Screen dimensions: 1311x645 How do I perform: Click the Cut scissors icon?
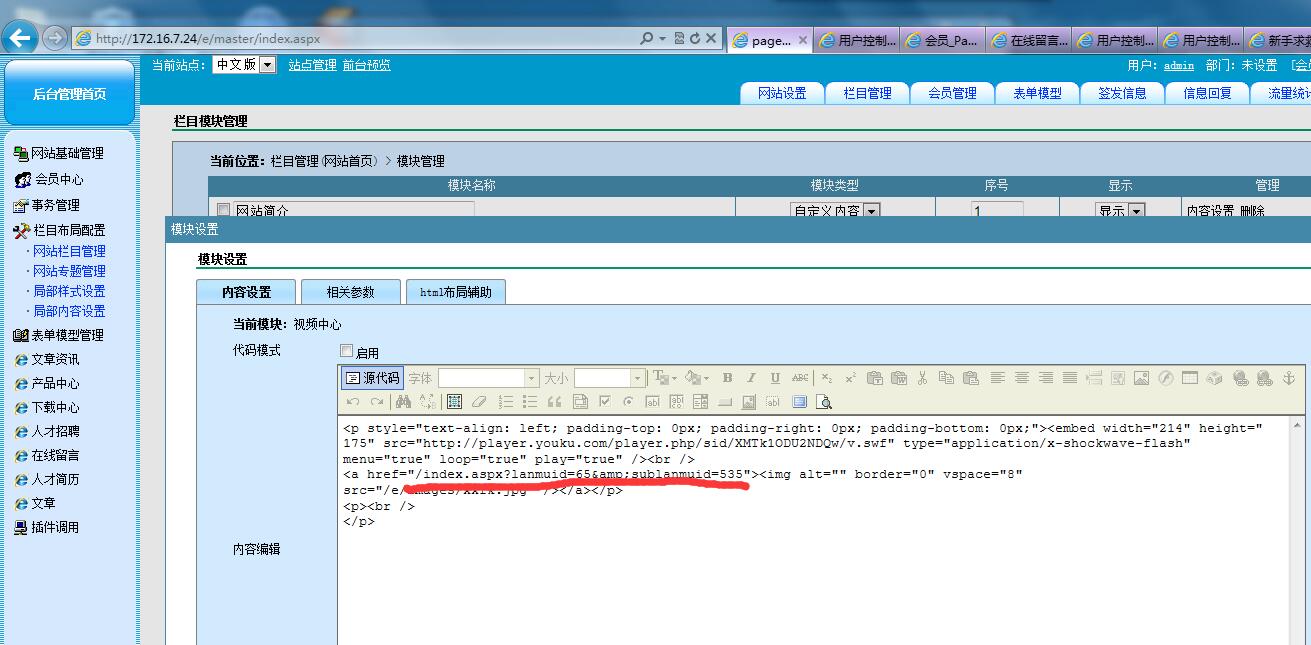(922, 378)
